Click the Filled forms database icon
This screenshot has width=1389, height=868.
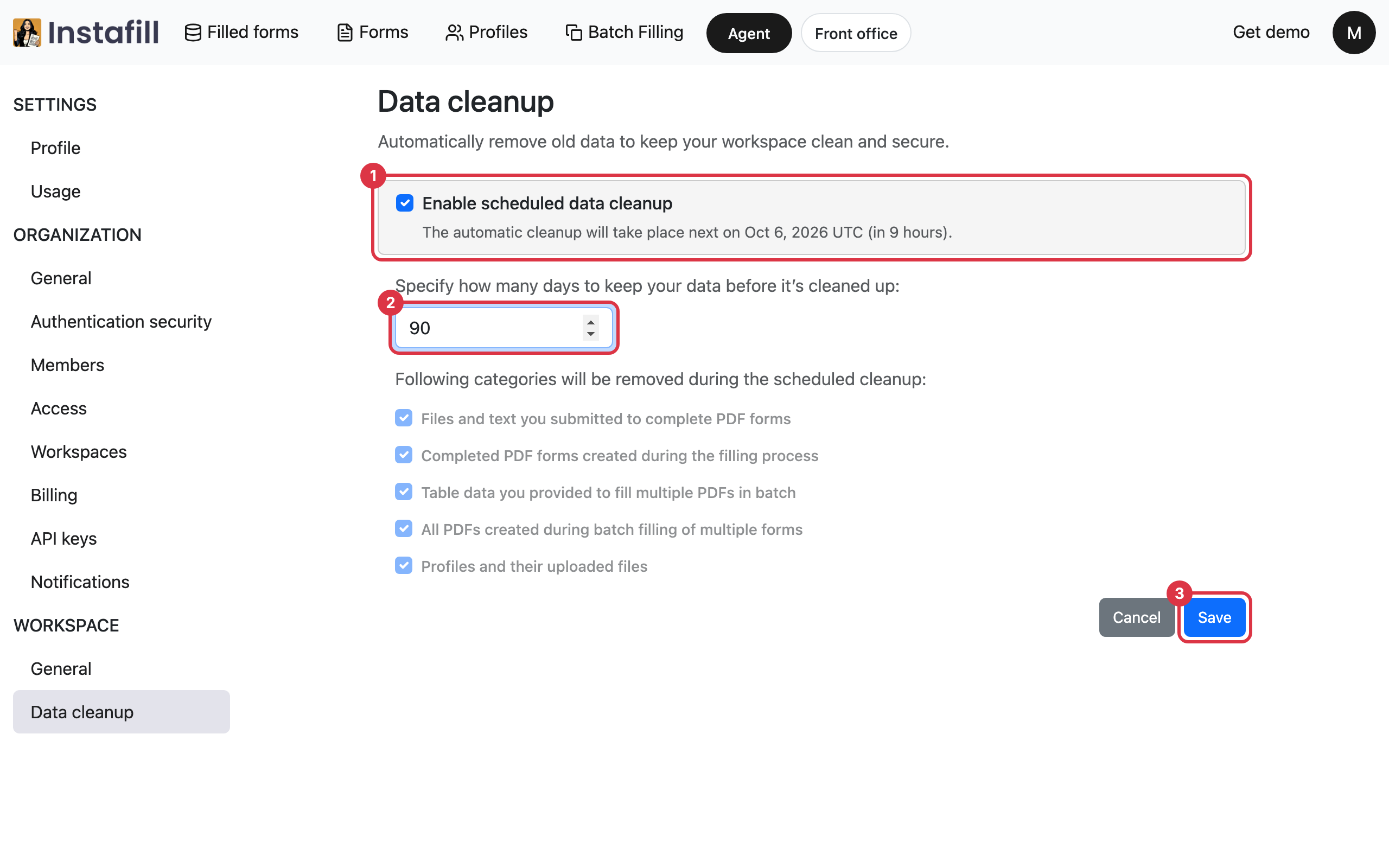pyautogui.click(x=193, y=33)
